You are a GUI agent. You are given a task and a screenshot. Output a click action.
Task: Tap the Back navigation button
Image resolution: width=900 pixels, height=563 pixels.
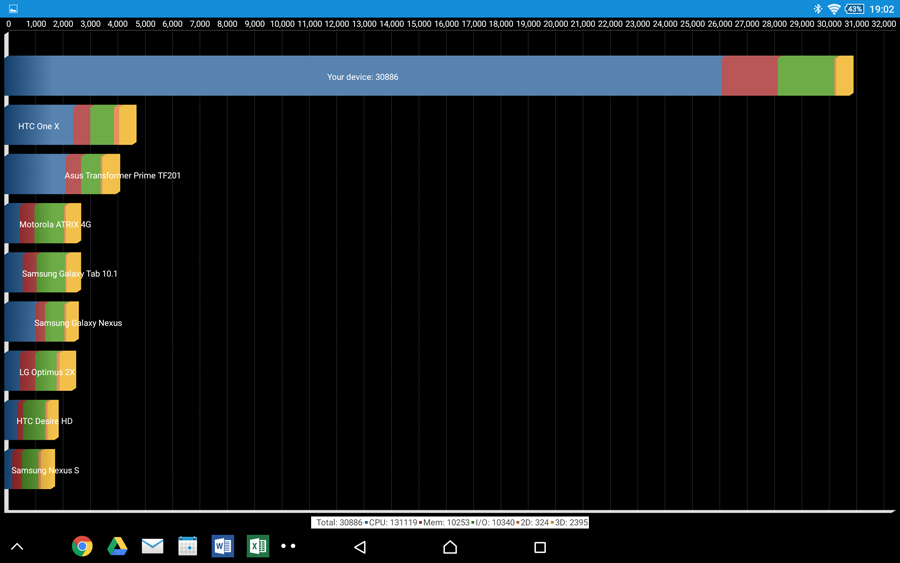(360, 547)
